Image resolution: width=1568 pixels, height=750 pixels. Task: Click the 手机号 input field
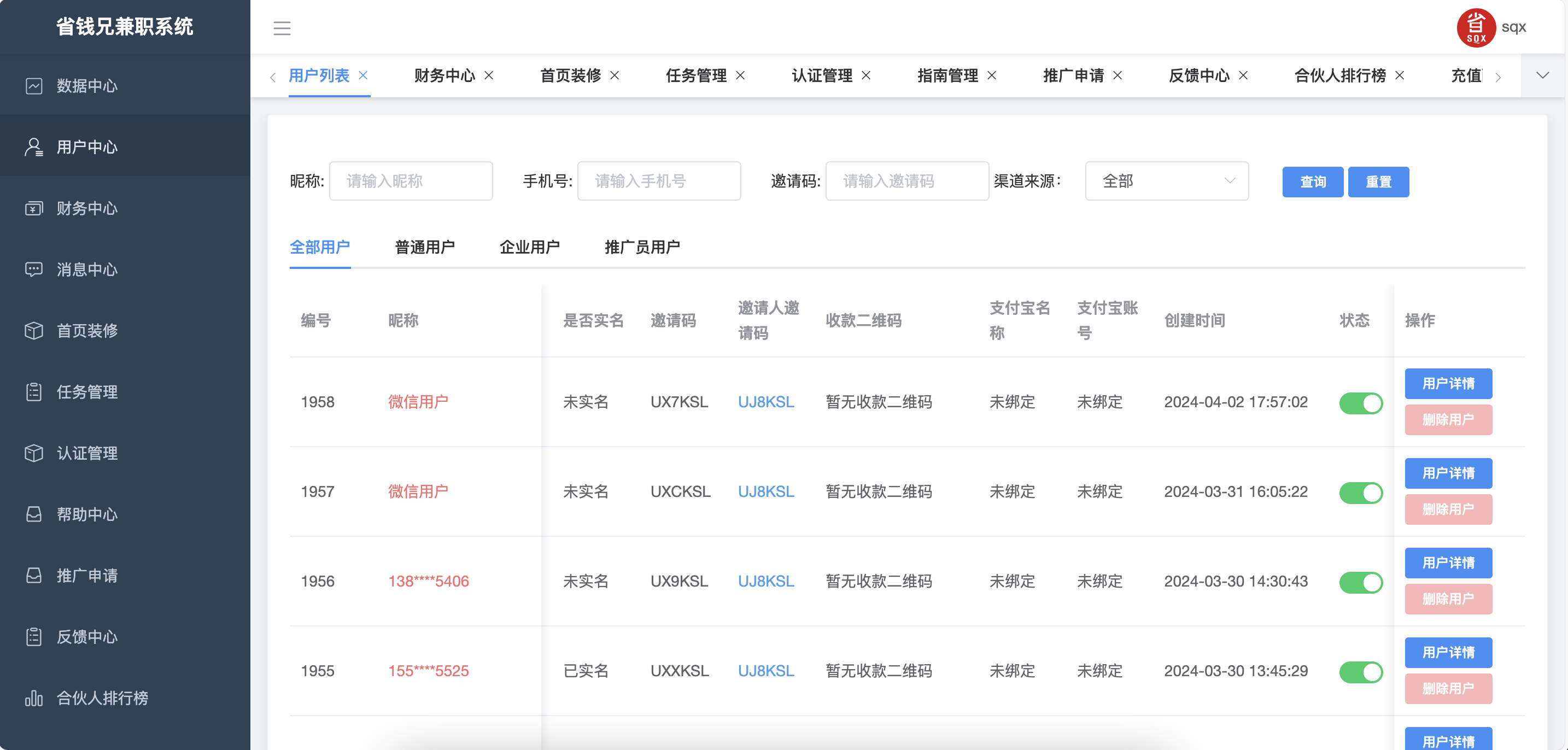click(659, 181)
